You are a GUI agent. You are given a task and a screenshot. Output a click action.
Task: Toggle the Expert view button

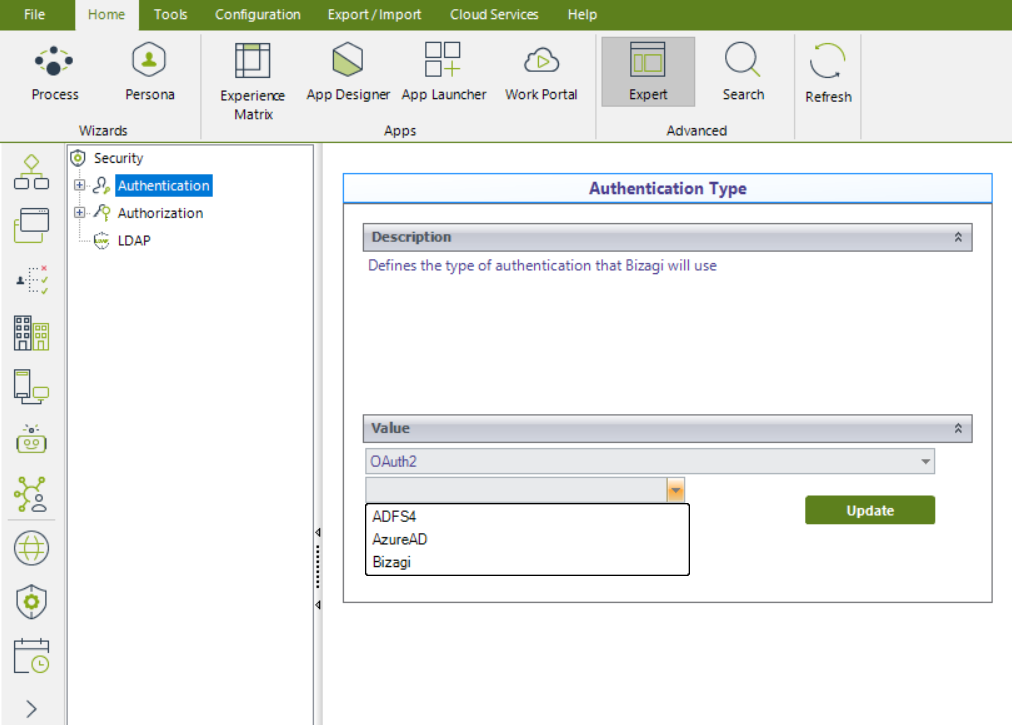pos(648,72)
